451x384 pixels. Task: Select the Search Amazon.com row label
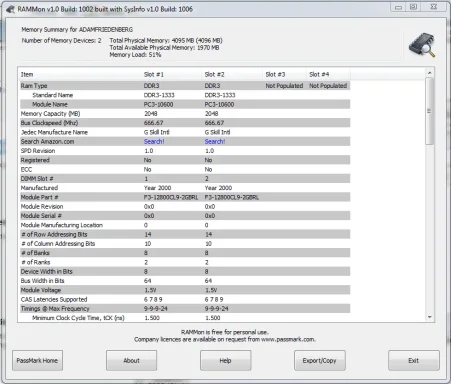[47, 142]
